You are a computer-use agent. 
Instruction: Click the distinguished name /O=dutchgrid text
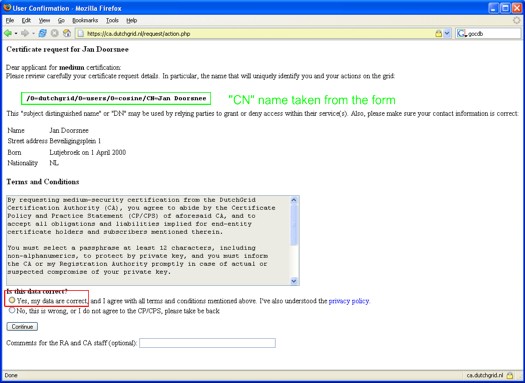(x=116, y=98)
